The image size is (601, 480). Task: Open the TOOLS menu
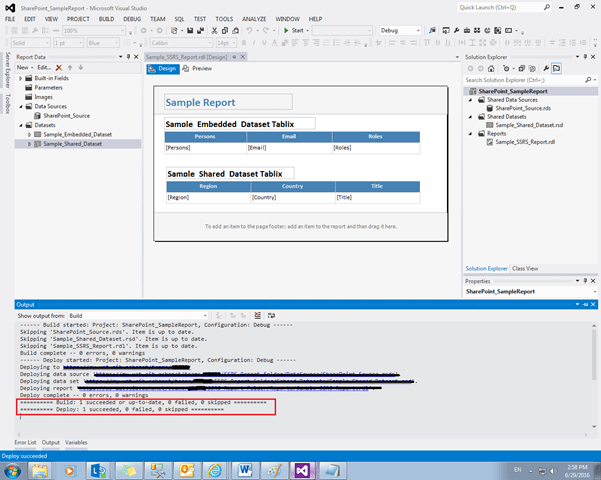pyautogui.click(x=224, y=19)
